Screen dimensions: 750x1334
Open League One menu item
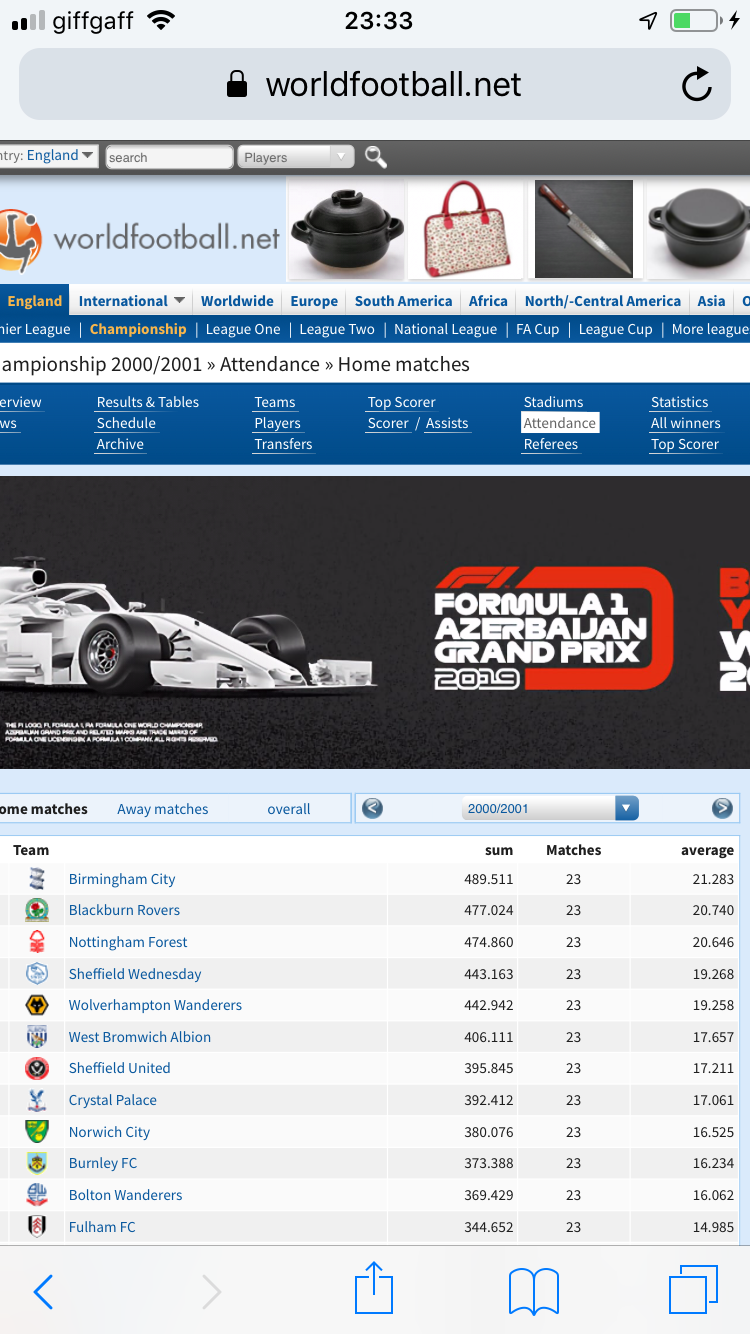243,329
